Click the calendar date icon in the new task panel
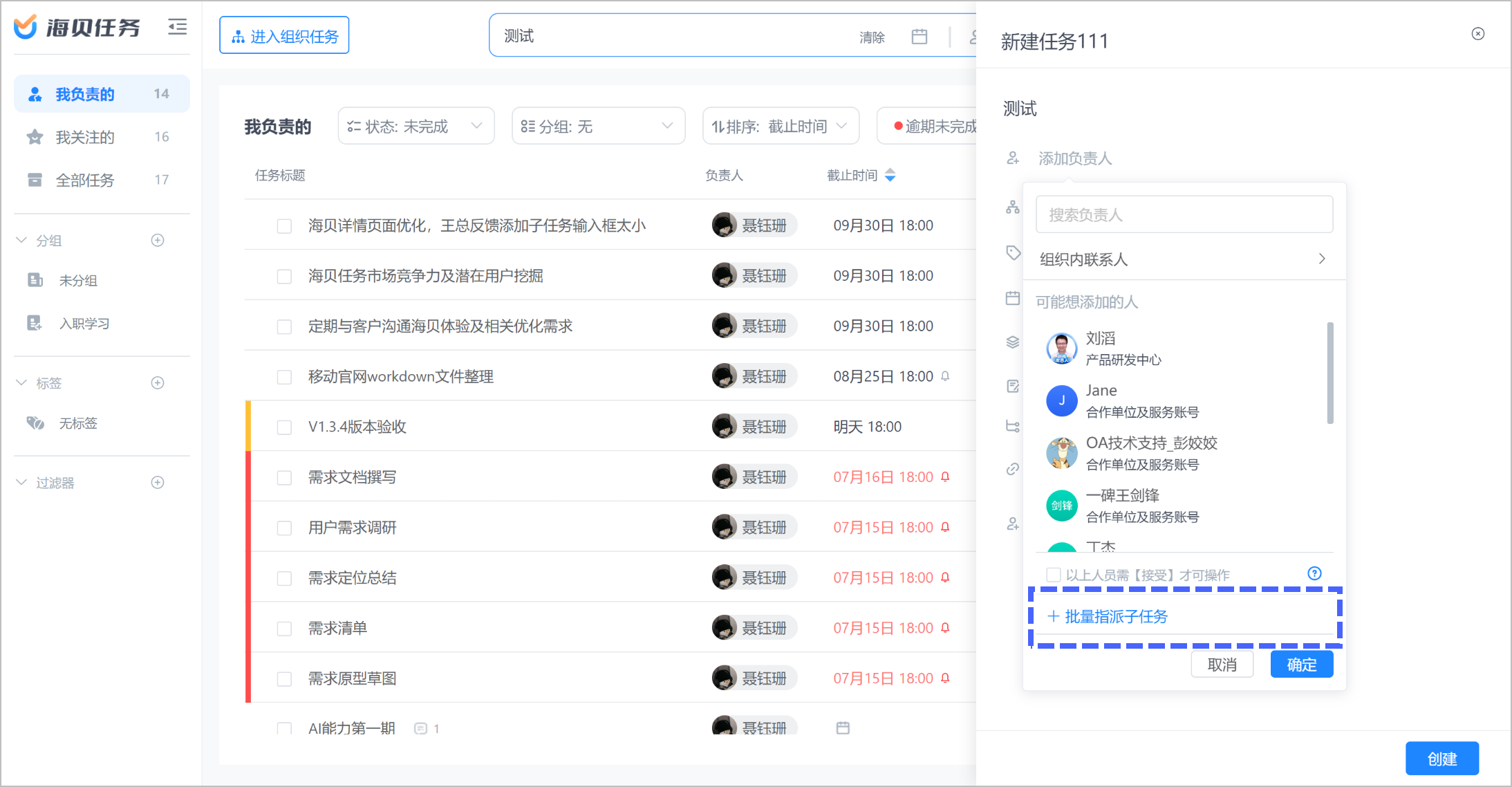1512x787 pixels. coord(1013,298)
